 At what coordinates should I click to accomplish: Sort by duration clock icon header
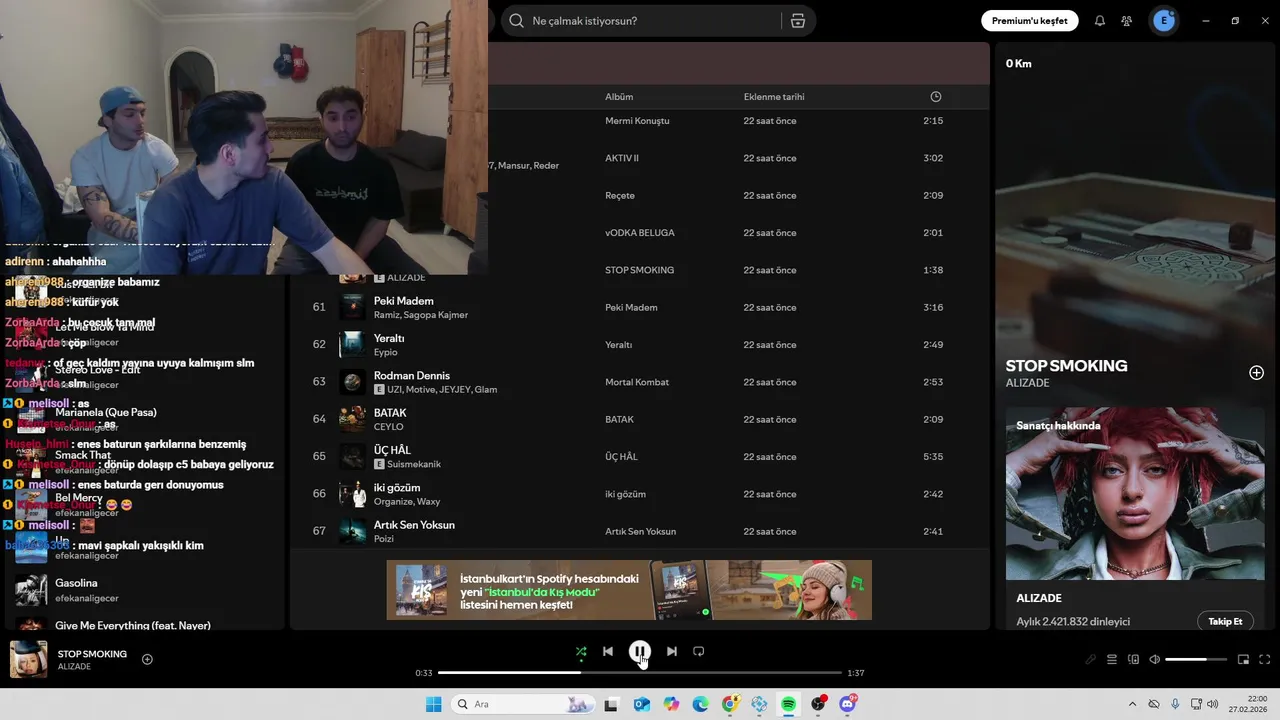point(936,97)
